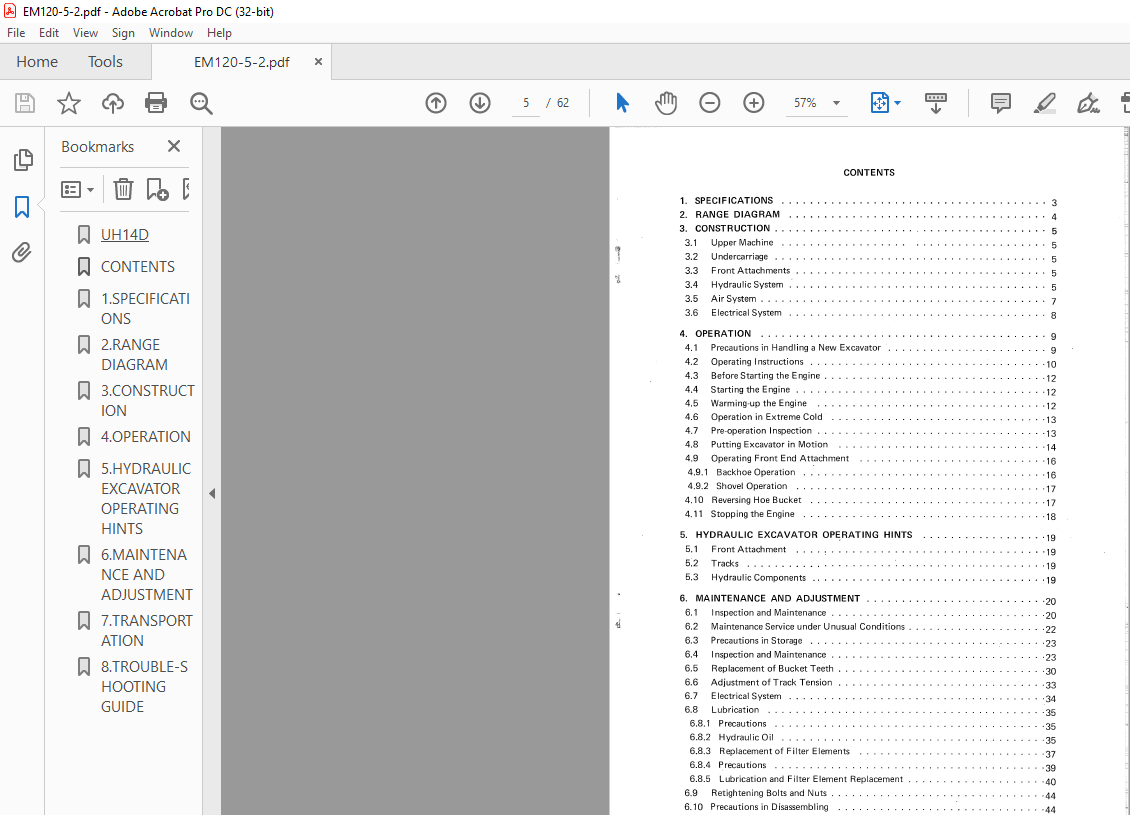The image size is (1130, 815).
Task: Click "Lubrication" 6.8 contents entry
Action: coord(734,710)
